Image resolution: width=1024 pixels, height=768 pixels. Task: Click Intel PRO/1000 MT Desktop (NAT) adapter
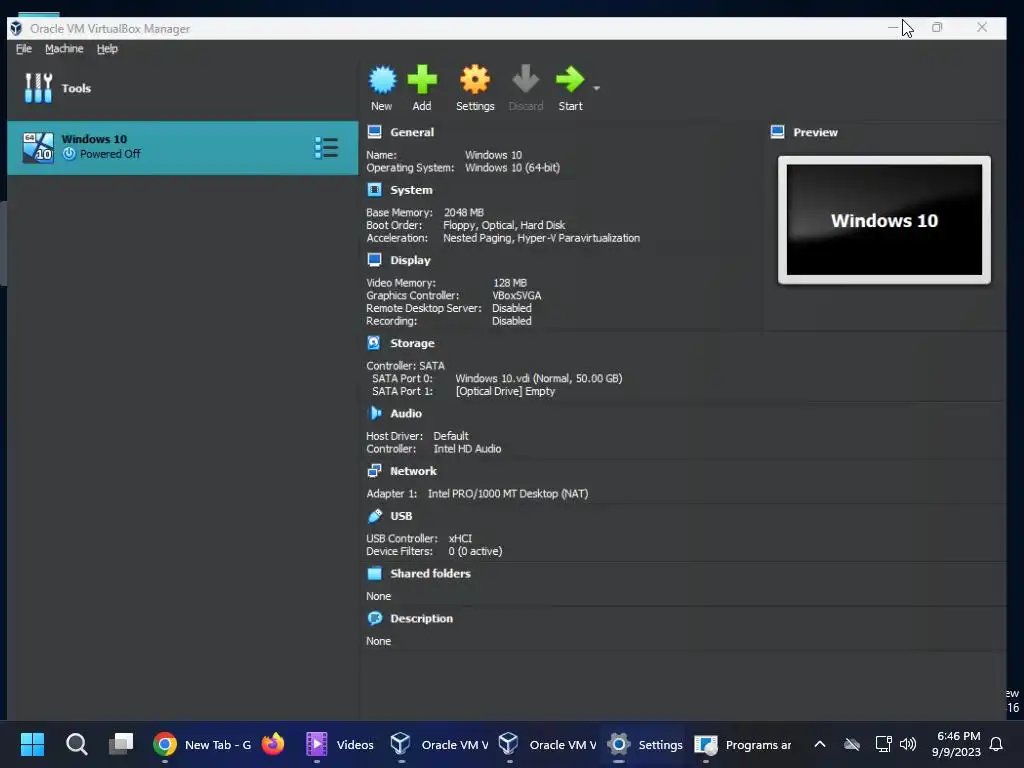[507, 494]
